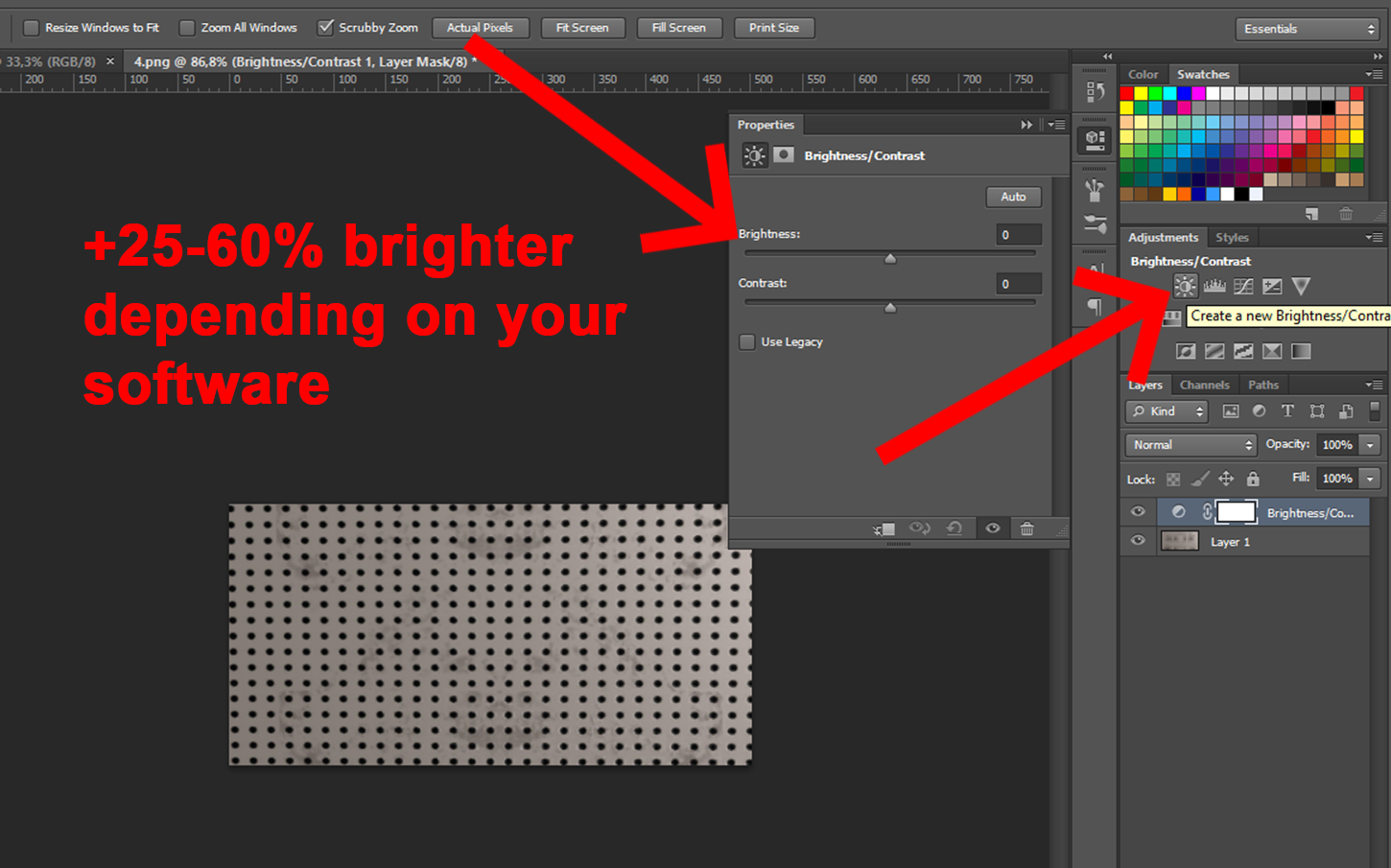Open the Properties panel flyout menu
This screenshot has height=868, width=1391.
(x=1056, y=125)
